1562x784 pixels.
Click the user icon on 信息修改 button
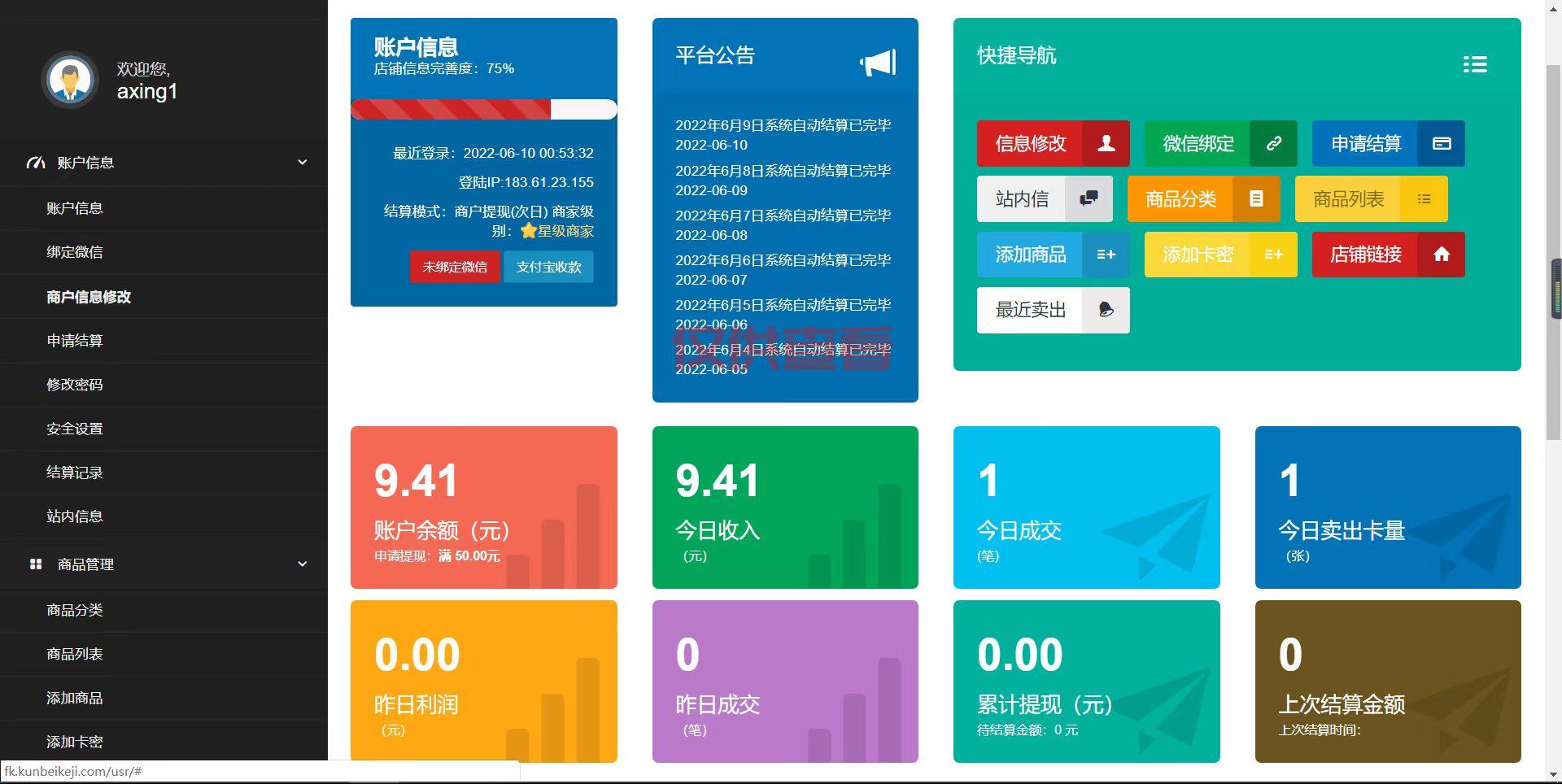click(1106, 144)
